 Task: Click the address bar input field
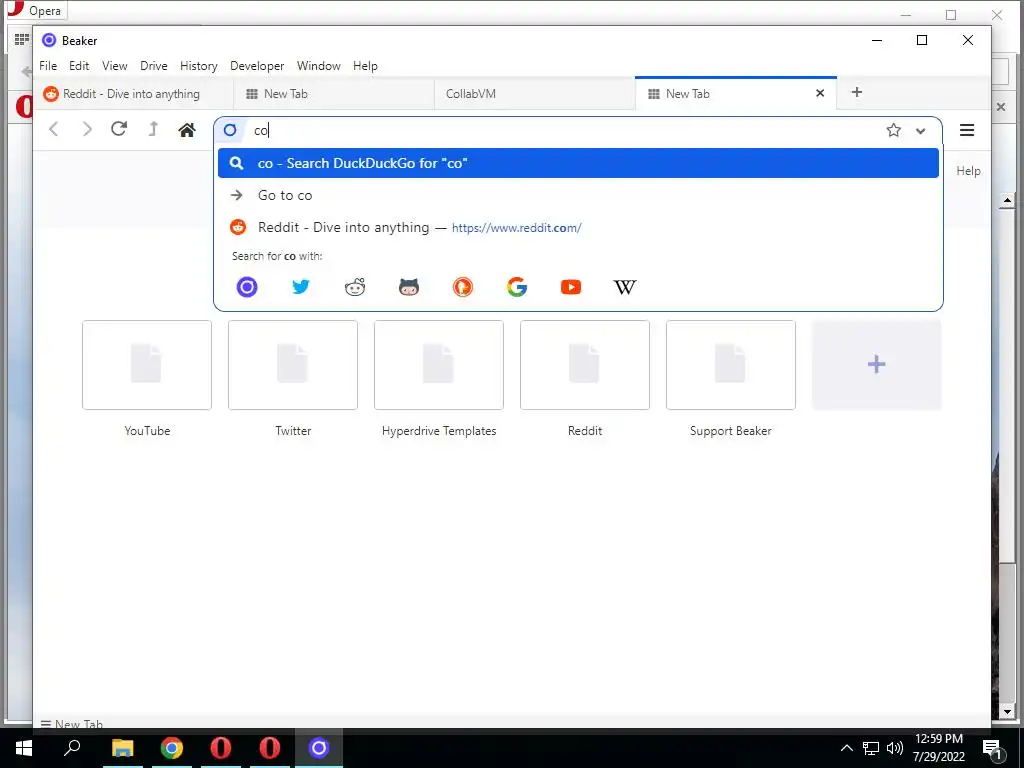562,131
